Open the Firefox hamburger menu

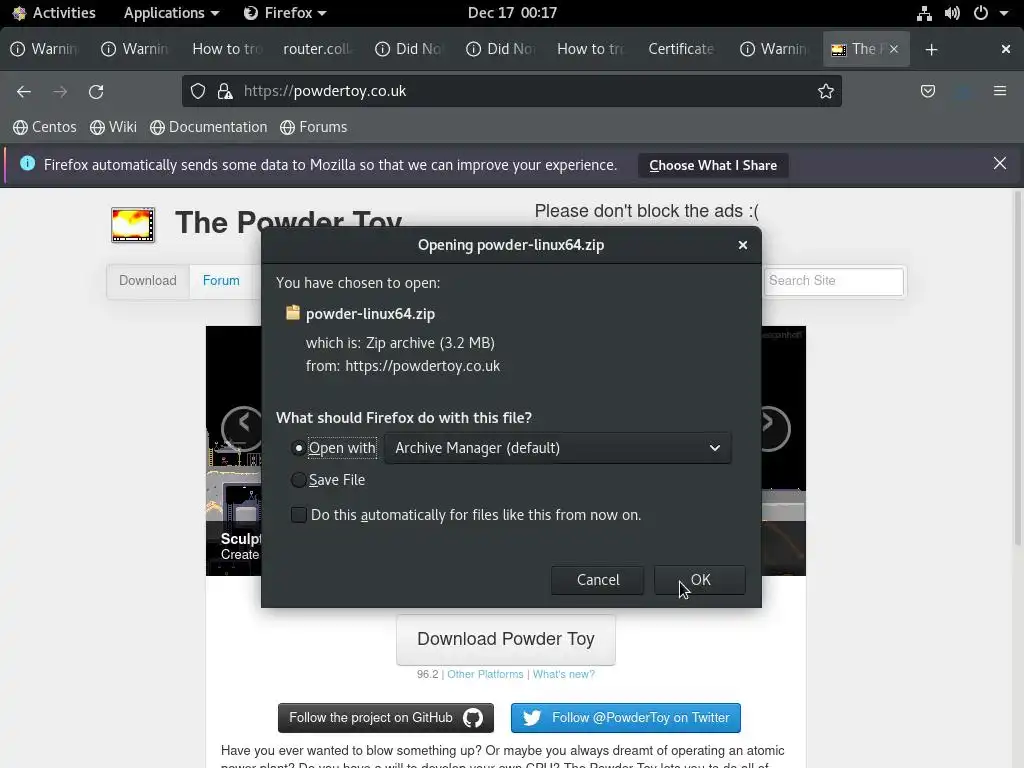point(1000,91)
